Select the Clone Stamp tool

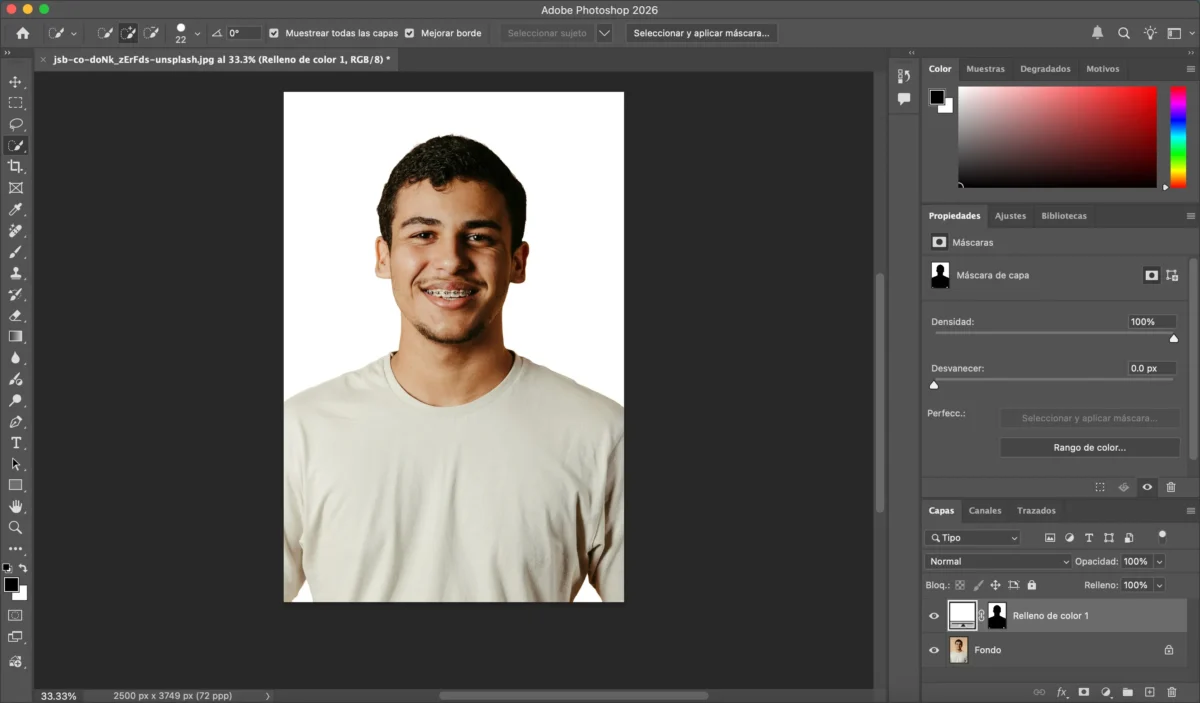[16, 273]
